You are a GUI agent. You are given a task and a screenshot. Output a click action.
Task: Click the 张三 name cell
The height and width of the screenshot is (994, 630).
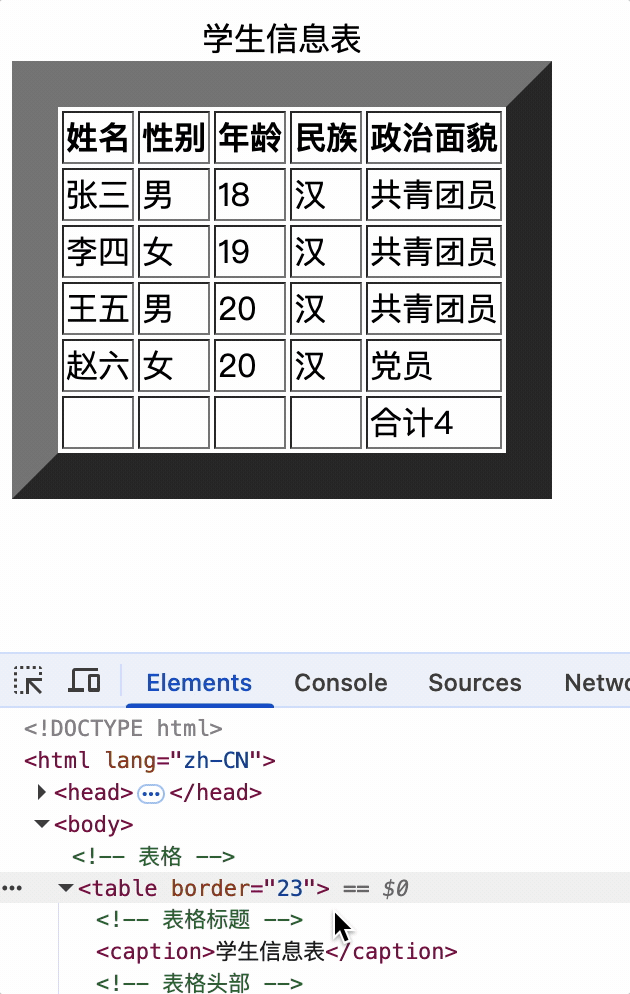click(x=98, y=195)
